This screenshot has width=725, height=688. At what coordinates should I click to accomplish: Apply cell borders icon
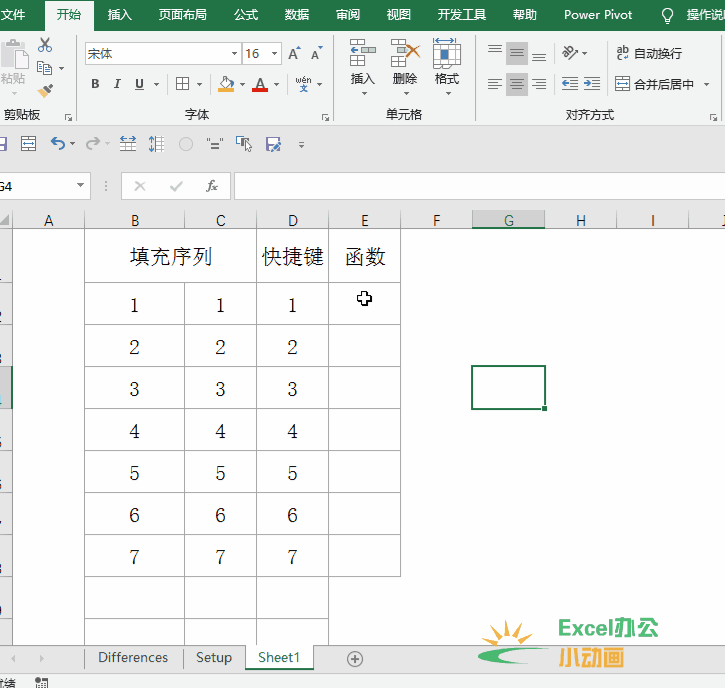click(x=183, y=84)
